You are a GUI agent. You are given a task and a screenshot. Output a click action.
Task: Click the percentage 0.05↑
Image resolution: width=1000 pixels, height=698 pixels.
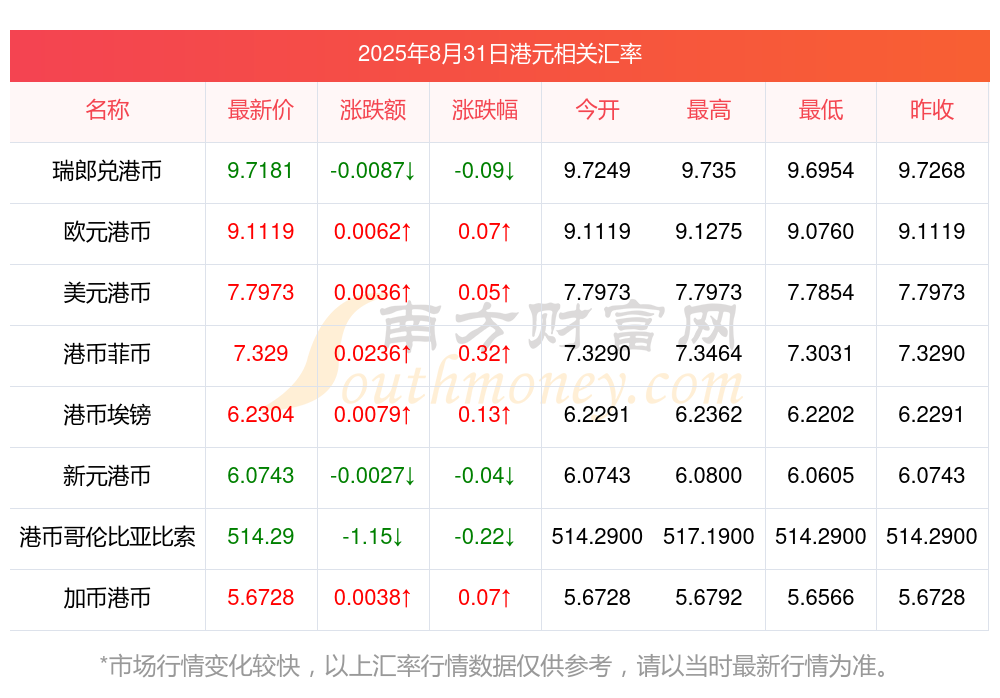coord(485,292)
